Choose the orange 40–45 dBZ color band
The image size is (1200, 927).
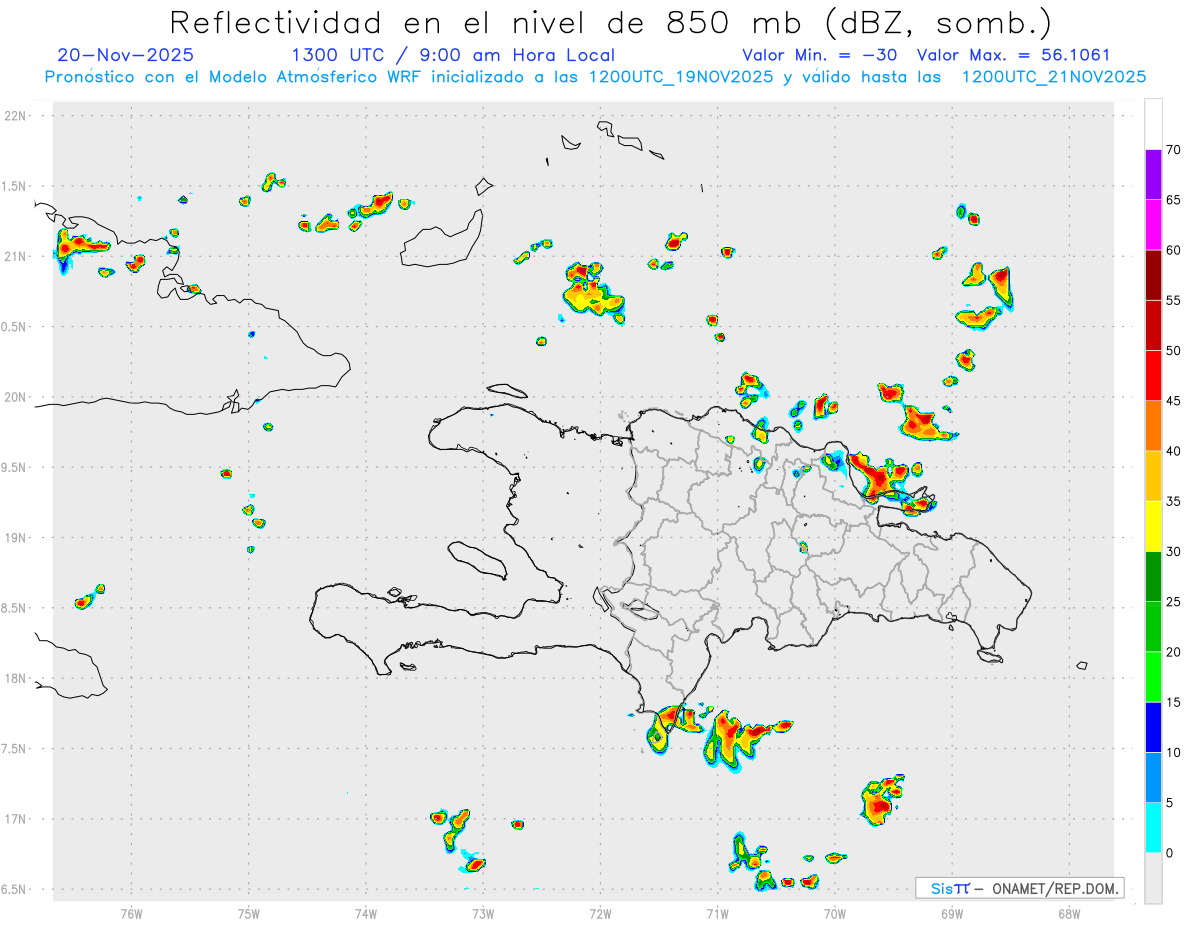pos(1153,426)
